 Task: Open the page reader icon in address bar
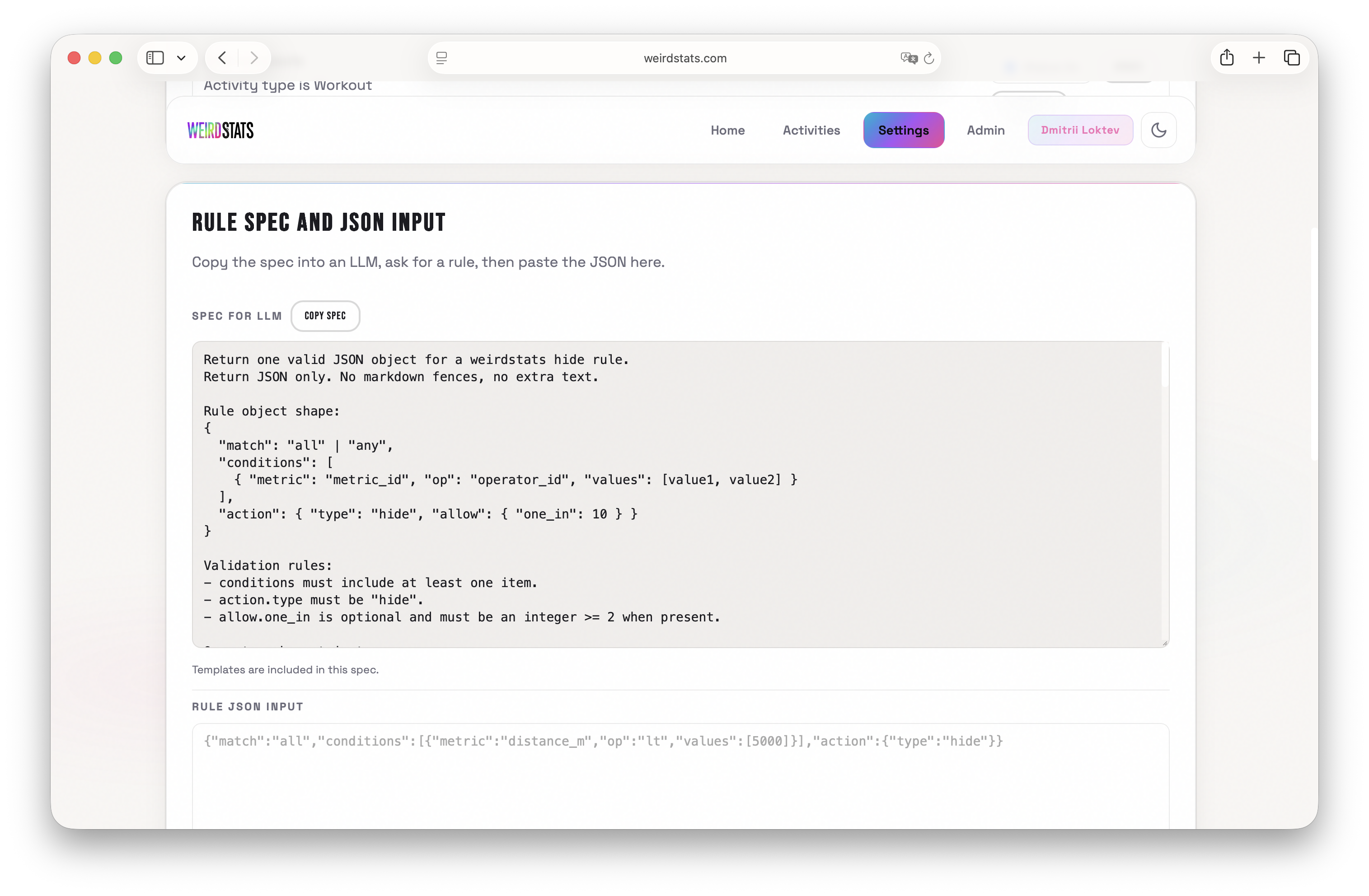point(442,58)
